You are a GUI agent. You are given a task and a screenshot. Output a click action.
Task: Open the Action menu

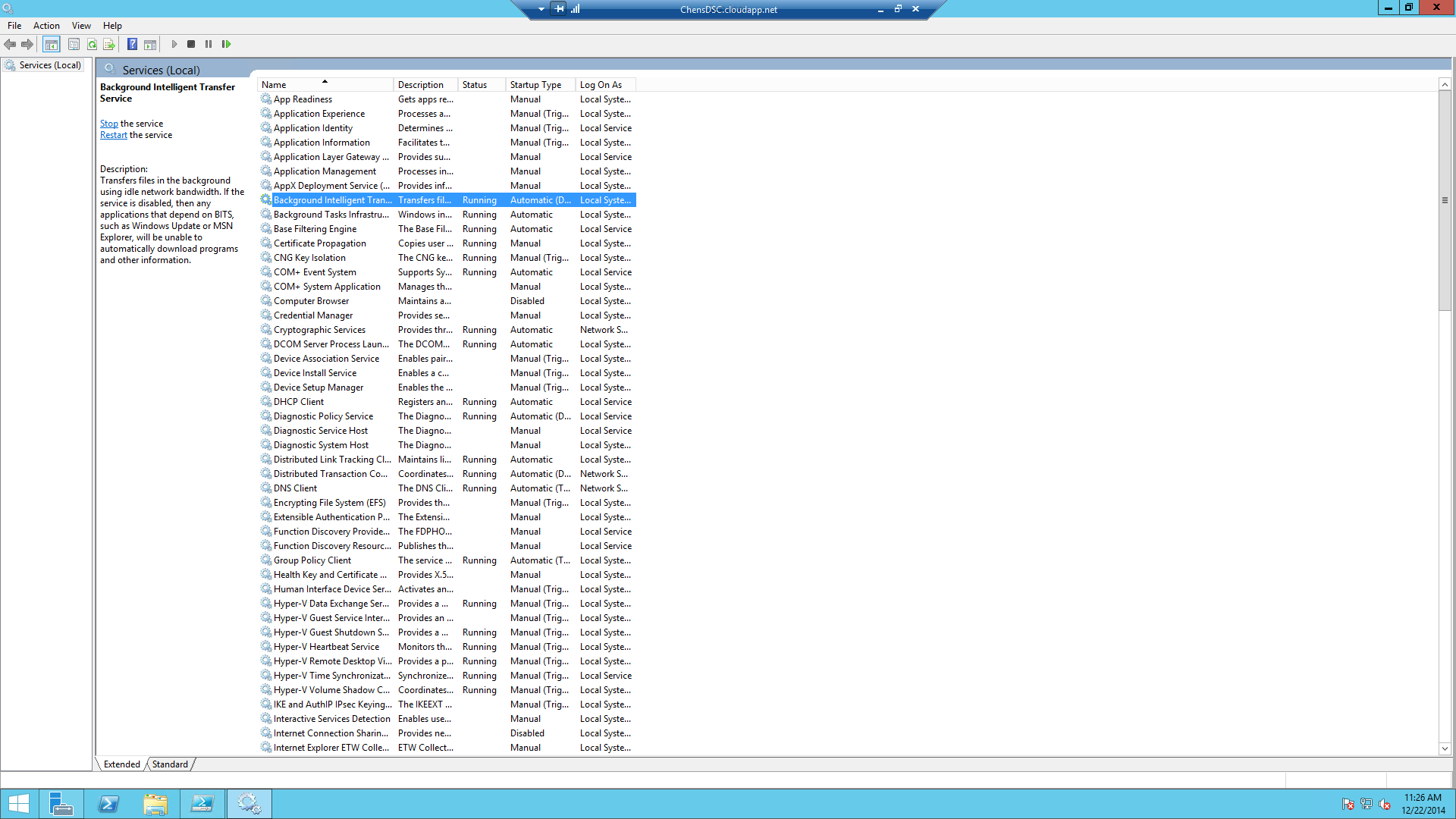pyautogui.click(x=46, y=26)
